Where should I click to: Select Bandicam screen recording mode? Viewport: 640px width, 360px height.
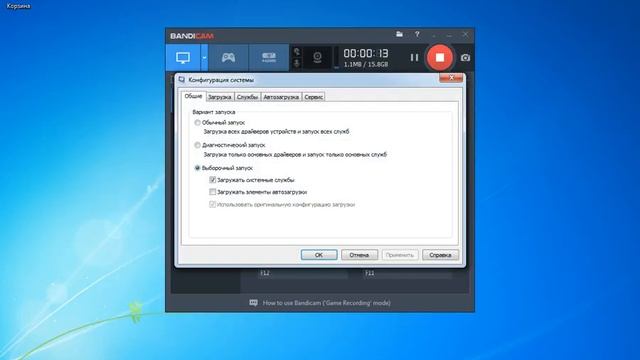coord(183,58)
